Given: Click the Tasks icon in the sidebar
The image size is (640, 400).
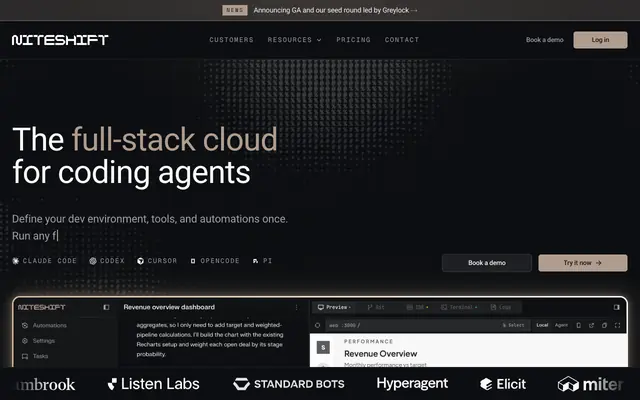Looking at the screenshot, I should [x=25, y=356].
